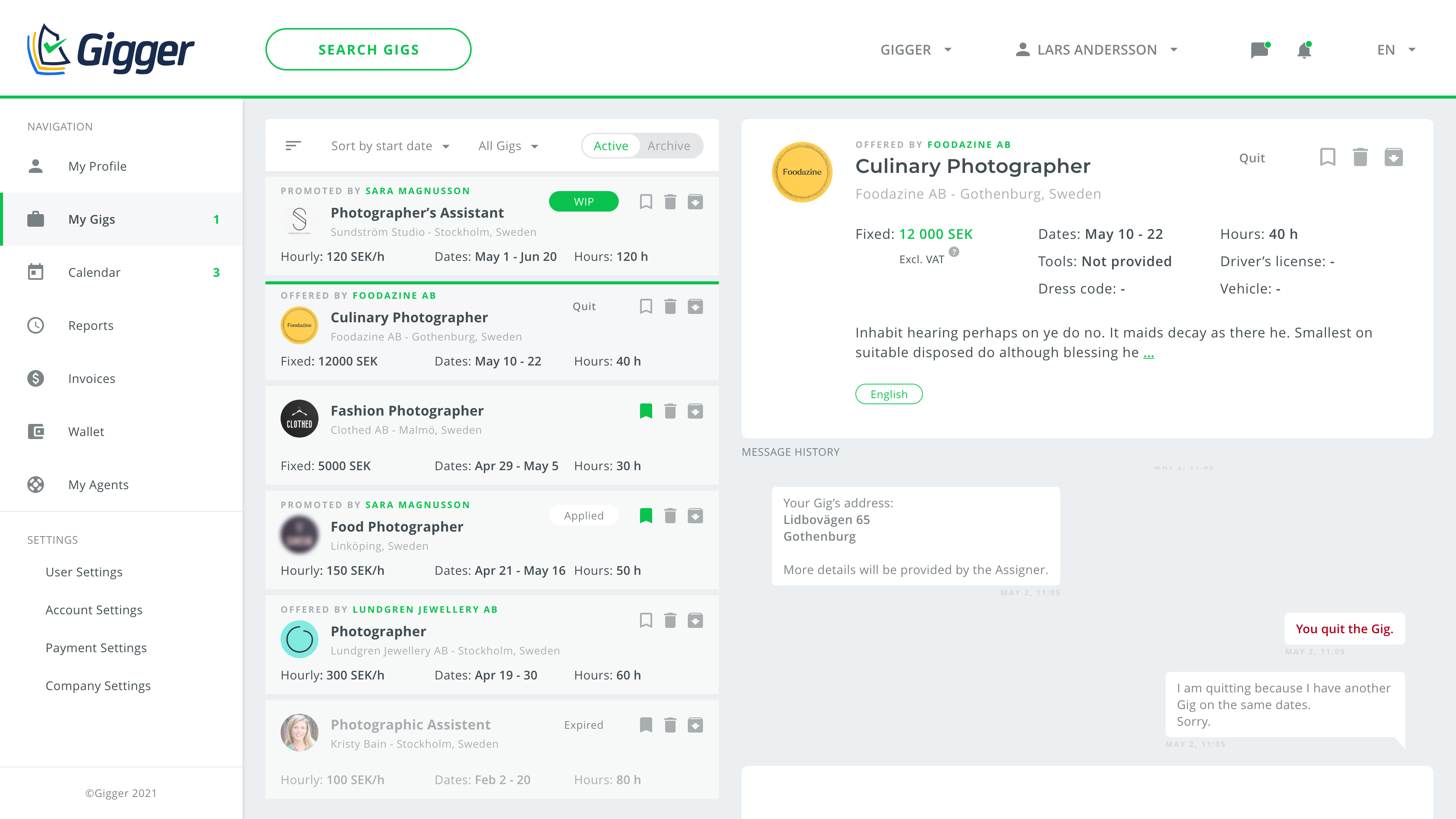Open the EN language dropdown
The image size is (1456, 819).
(x=1396, y=50)
